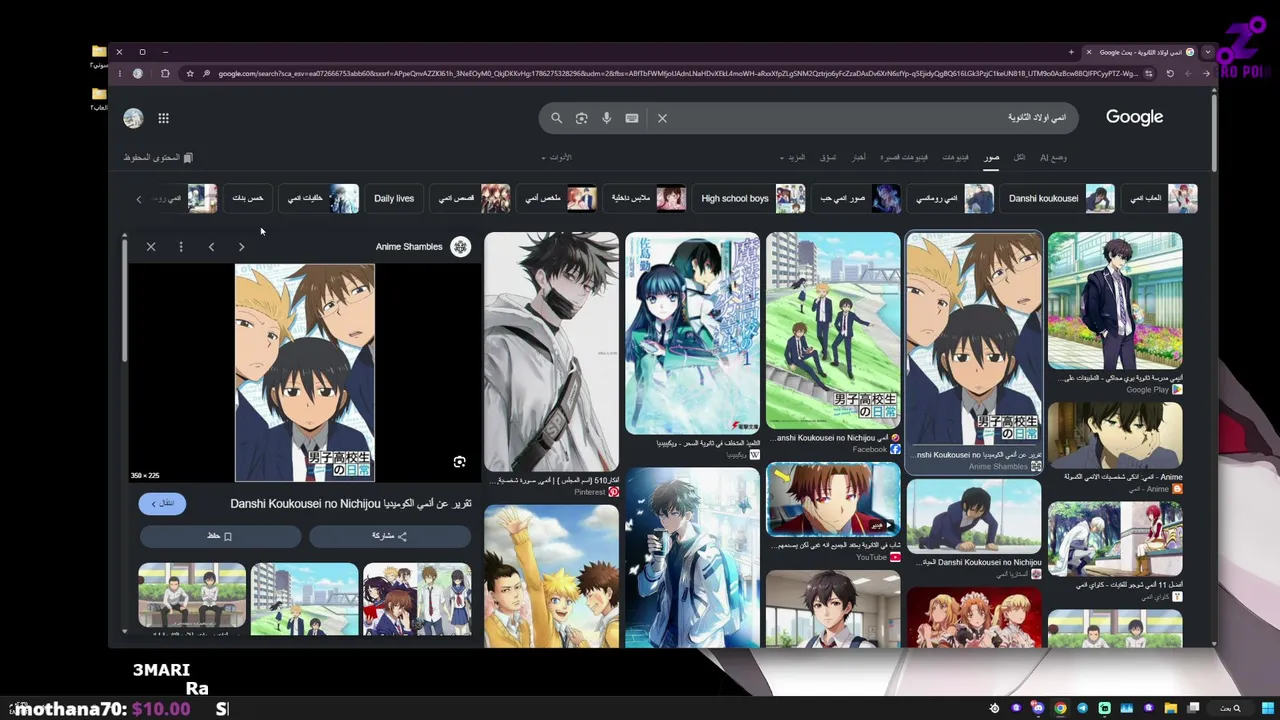The width and height of the screenshot is (1280, 720).
Task: Clear the search query with the X icon
Action: click(662, 118)
